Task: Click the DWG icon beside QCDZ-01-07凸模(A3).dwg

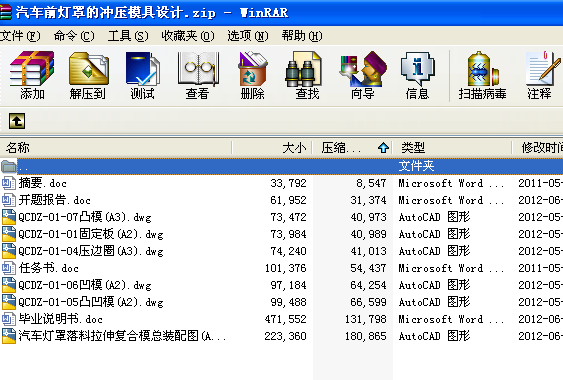Action: pyautogui.click(x=9, y=217)
